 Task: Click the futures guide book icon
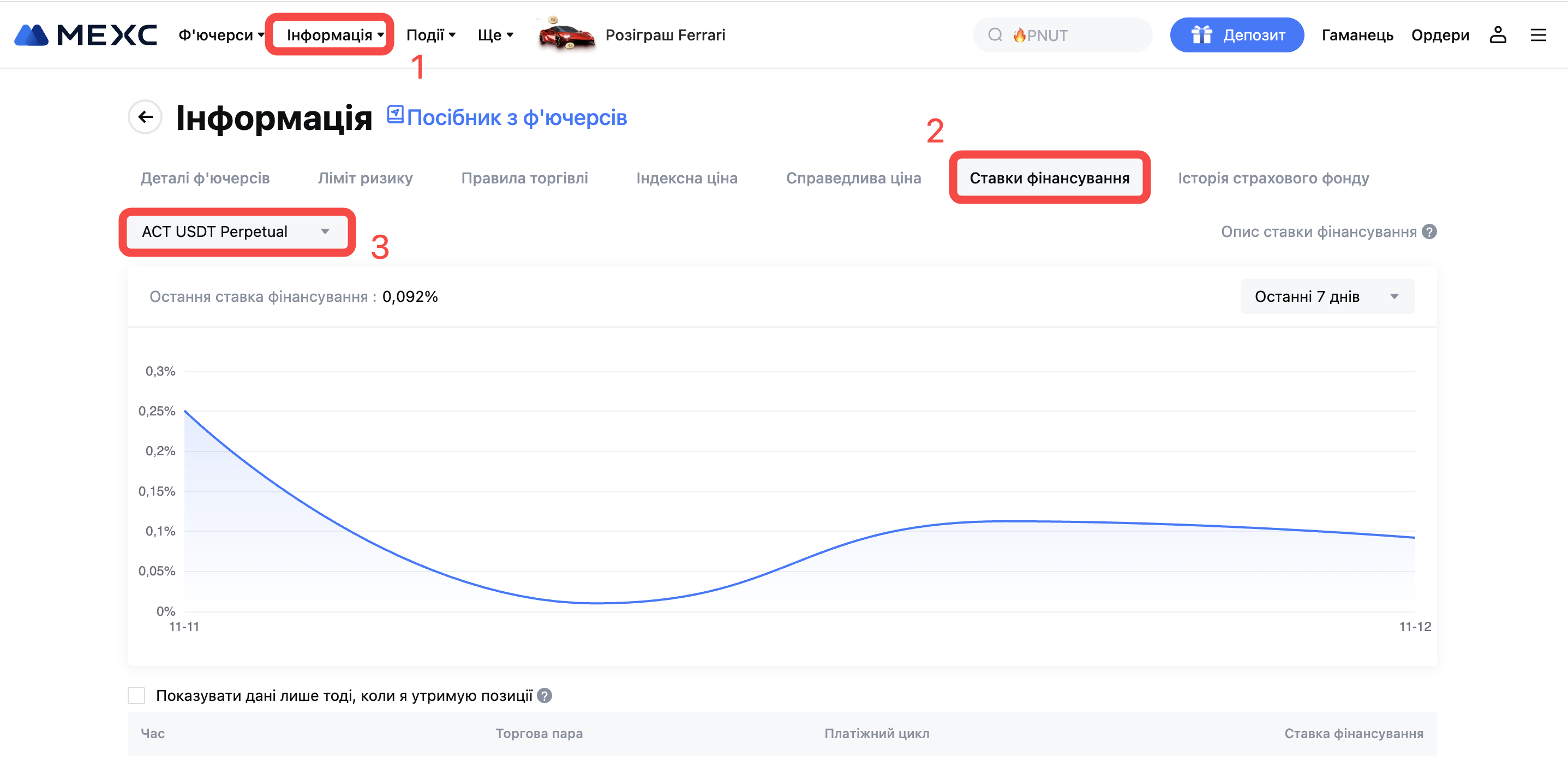pyautogui.click(x=395, y=115)
